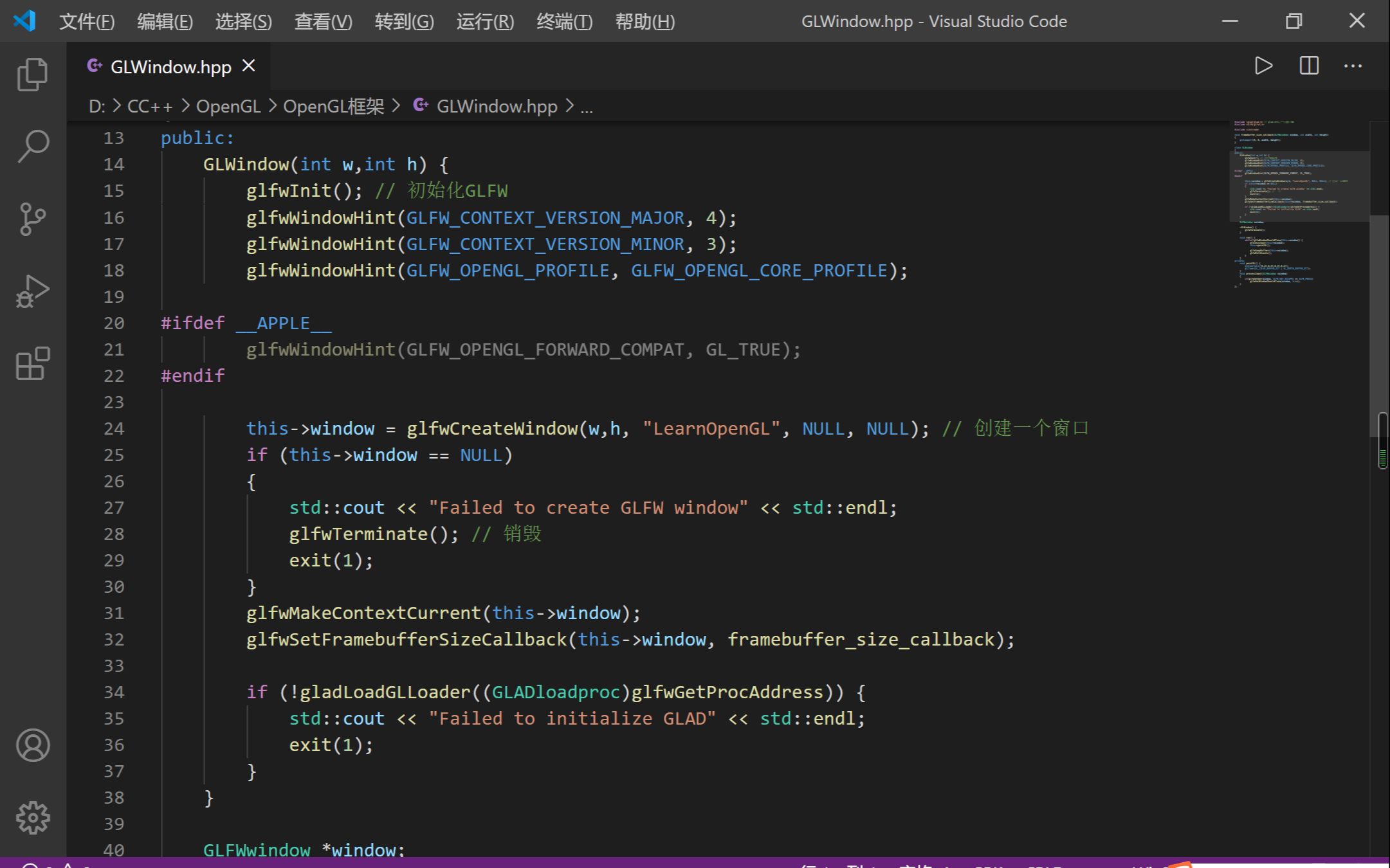Open the Run and Debug view

pyautogui.click(x=32, y=292)
